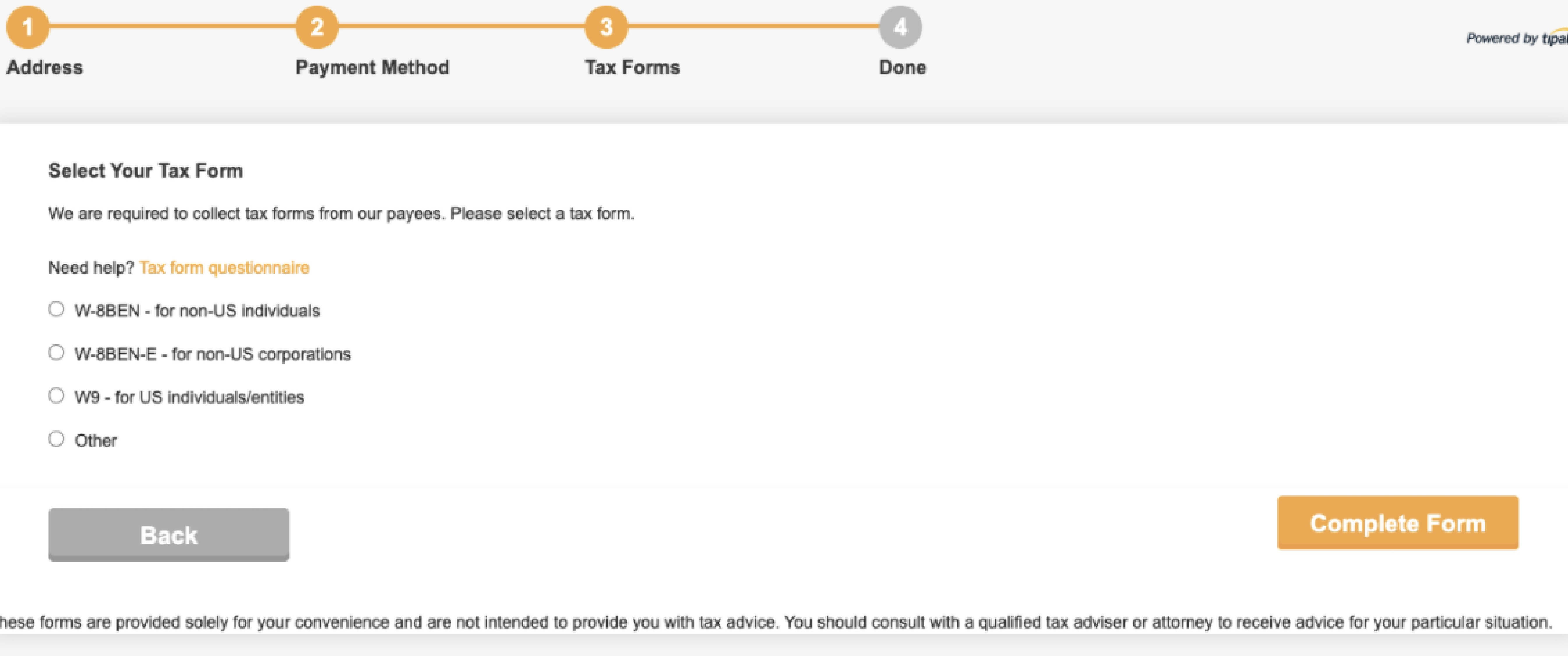Click the W-8BEN-E option label text
This screenshot has width=1568, height=656.
tap(212, 354)
